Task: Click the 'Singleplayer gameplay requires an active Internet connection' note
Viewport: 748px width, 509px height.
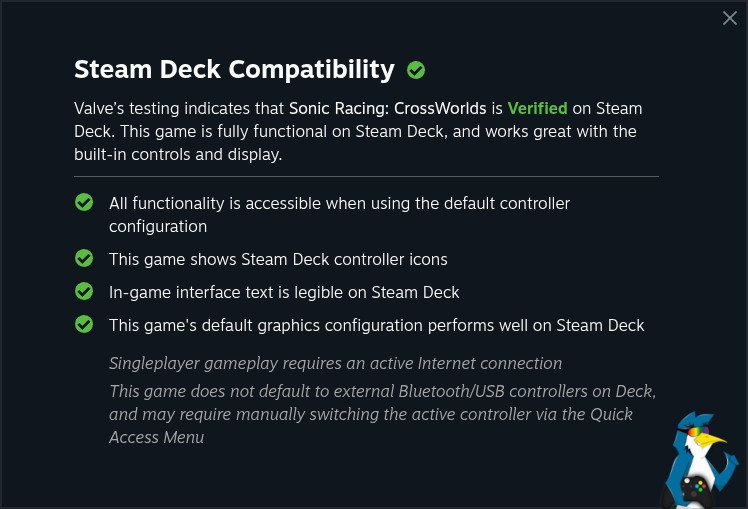Action: (x=335, y=363)
